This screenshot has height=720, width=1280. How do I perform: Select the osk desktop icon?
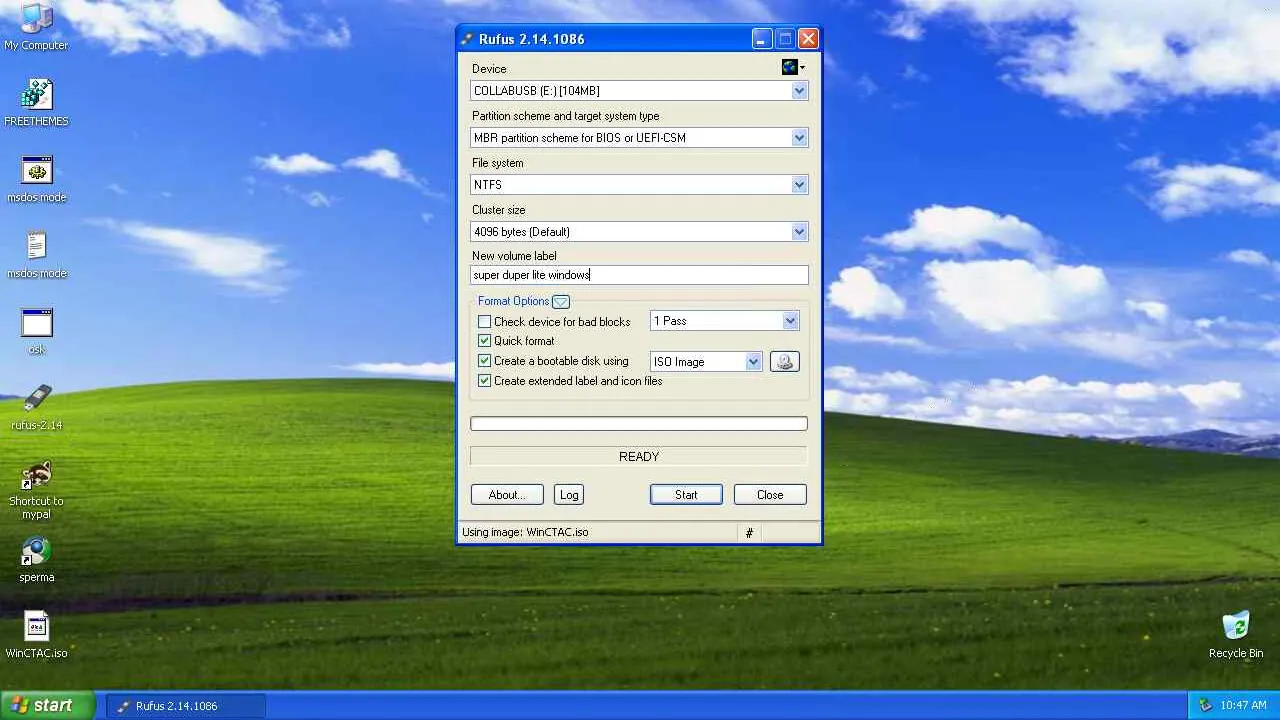[x=36, y=331]
